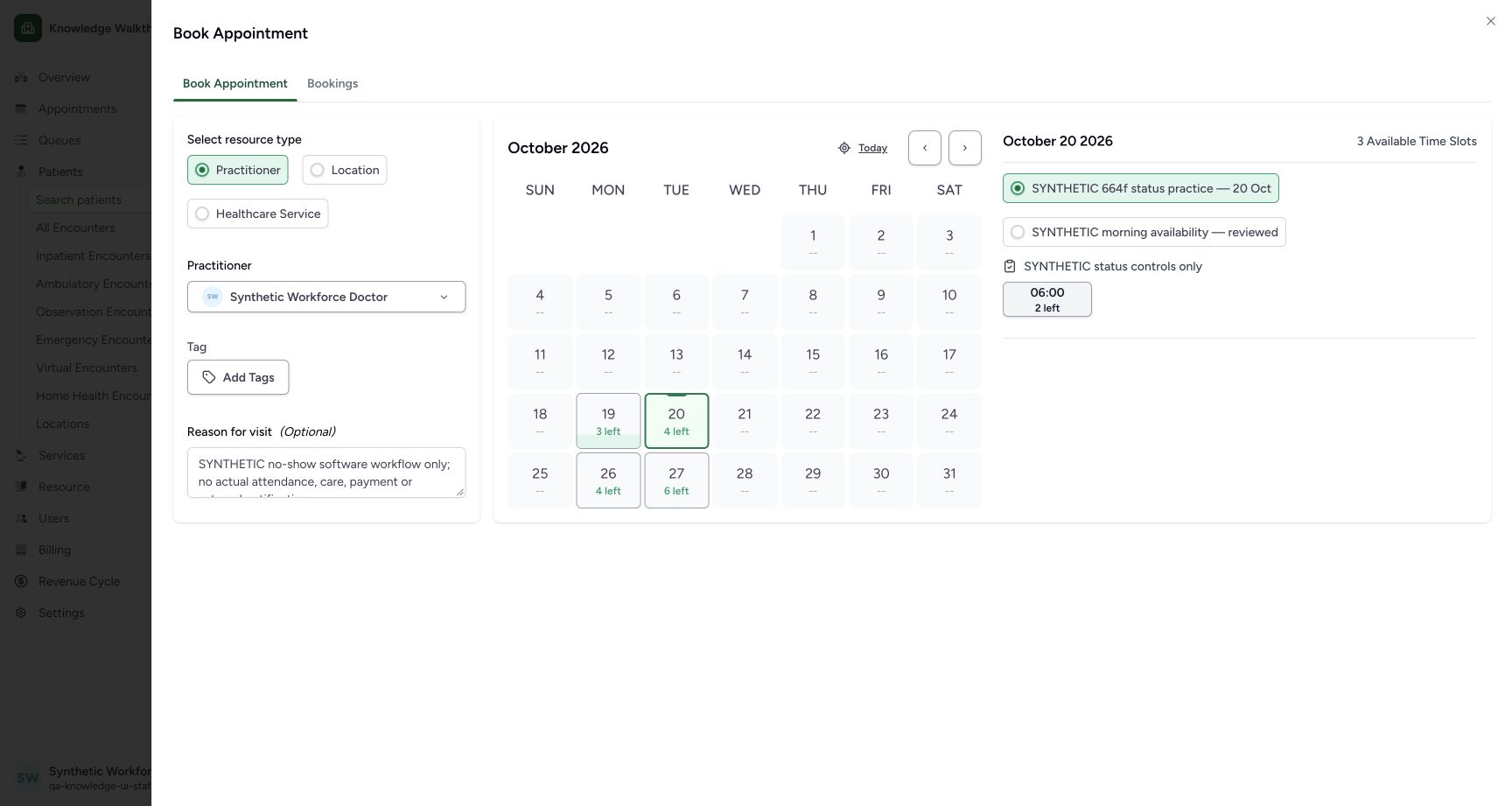Click the Reason for visit text box

326,473
